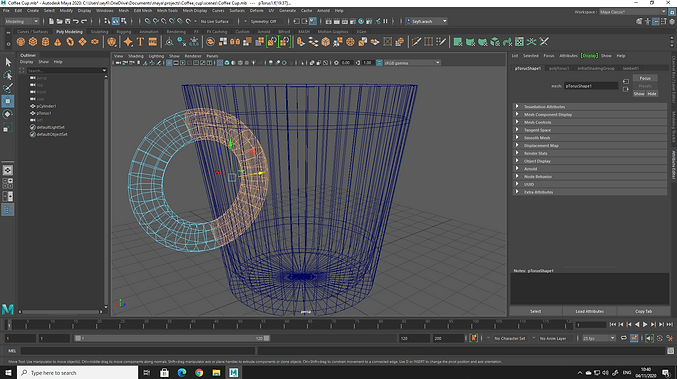The width and height of the screenshot is (677, 379).
Task: Click the Mirror shelf icon
Action: 235,42
